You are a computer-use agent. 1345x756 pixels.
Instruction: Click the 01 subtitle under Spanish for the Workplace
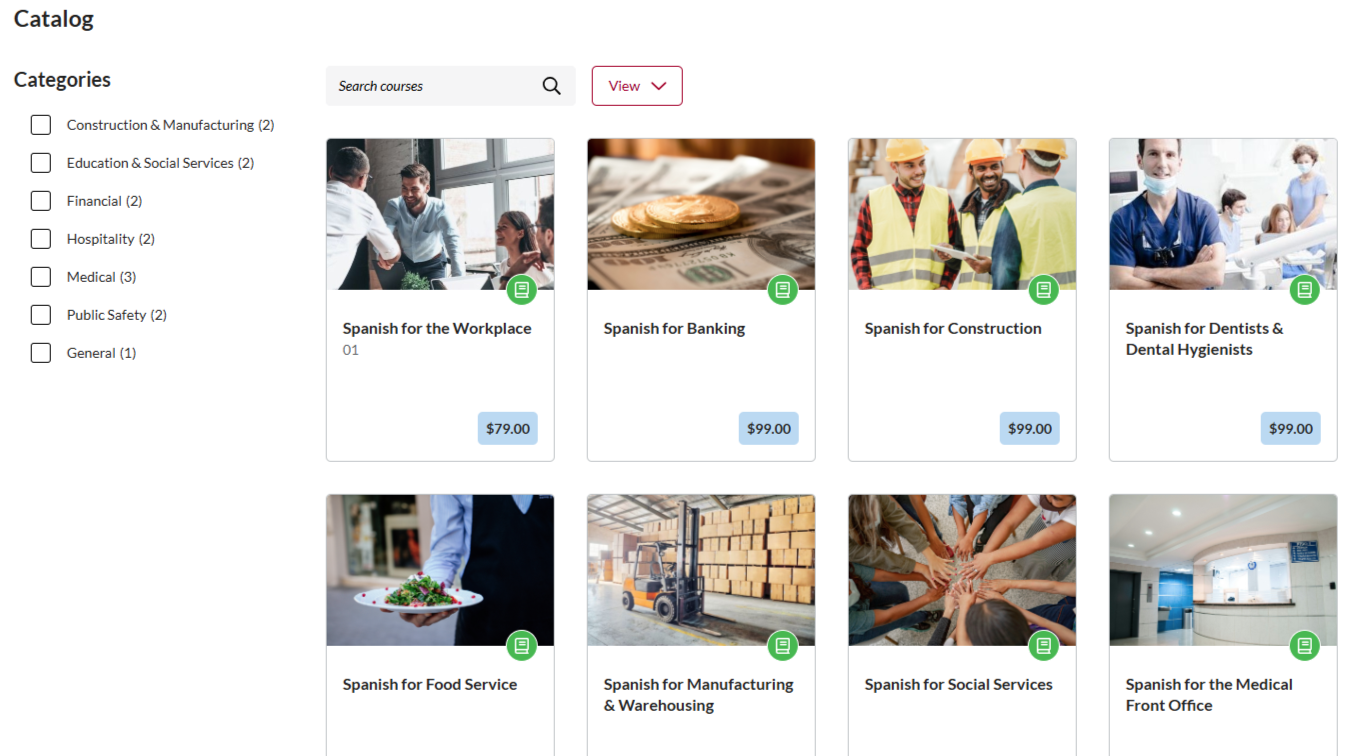point(351,350)
